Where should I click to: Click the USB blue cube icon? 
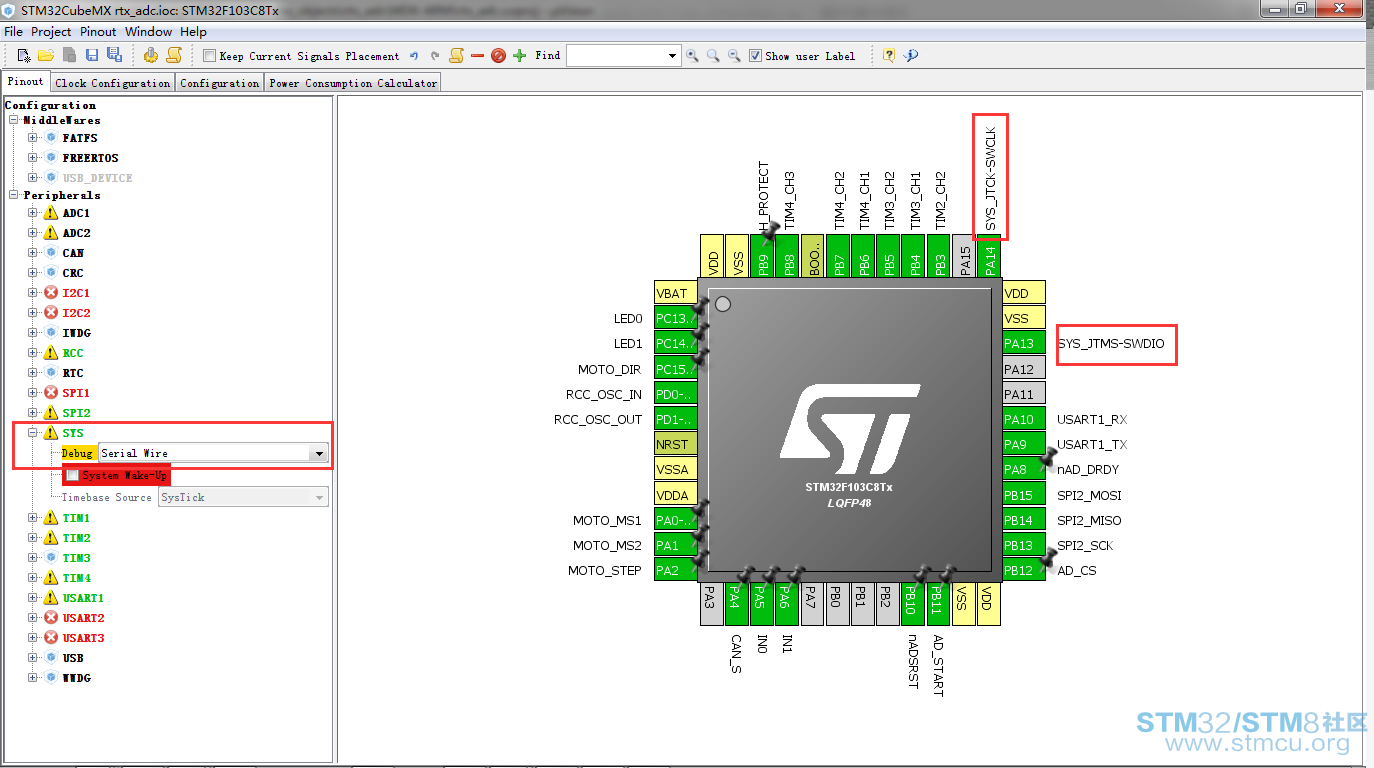pyautogui.click(x=51, y=658)
